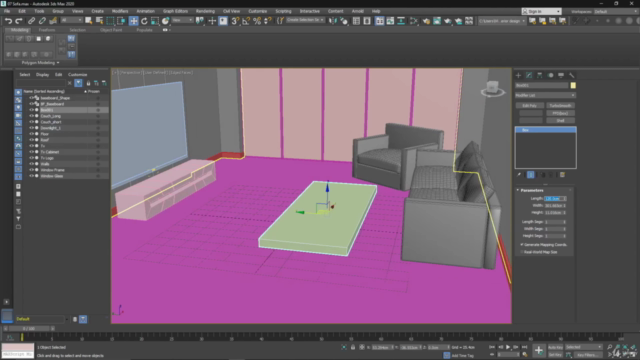
Task: Open the Rendering menu
Action: coord(205,11)
